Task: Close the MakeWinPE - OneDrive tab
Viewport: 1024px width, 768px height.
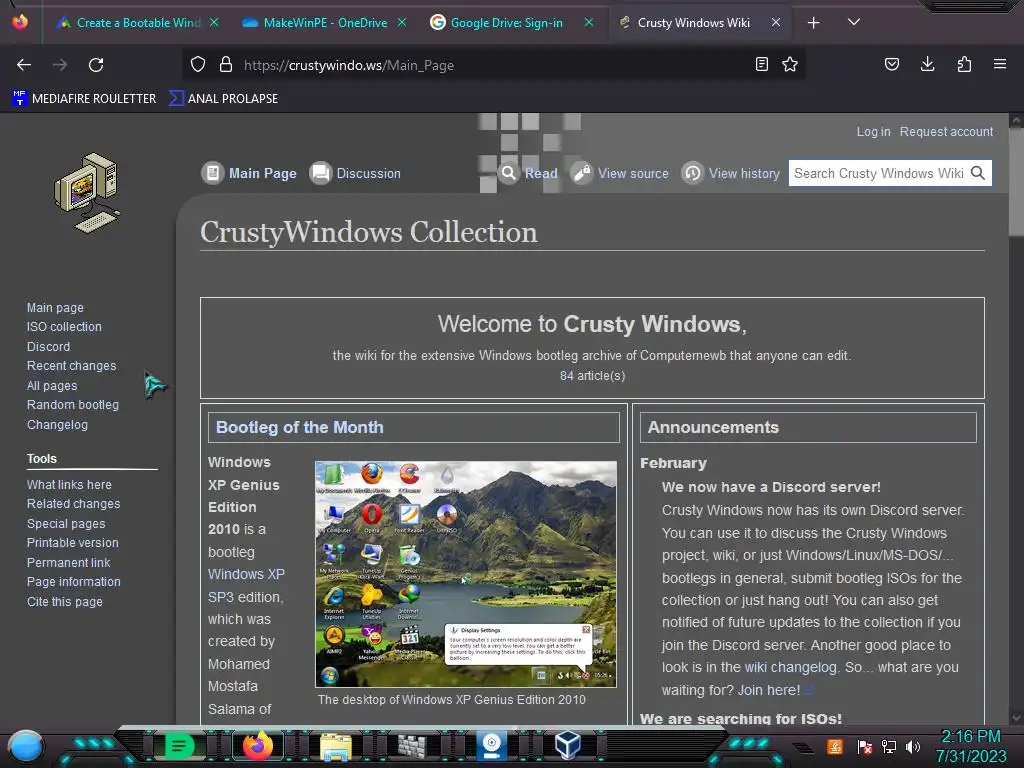Action: 402,23
